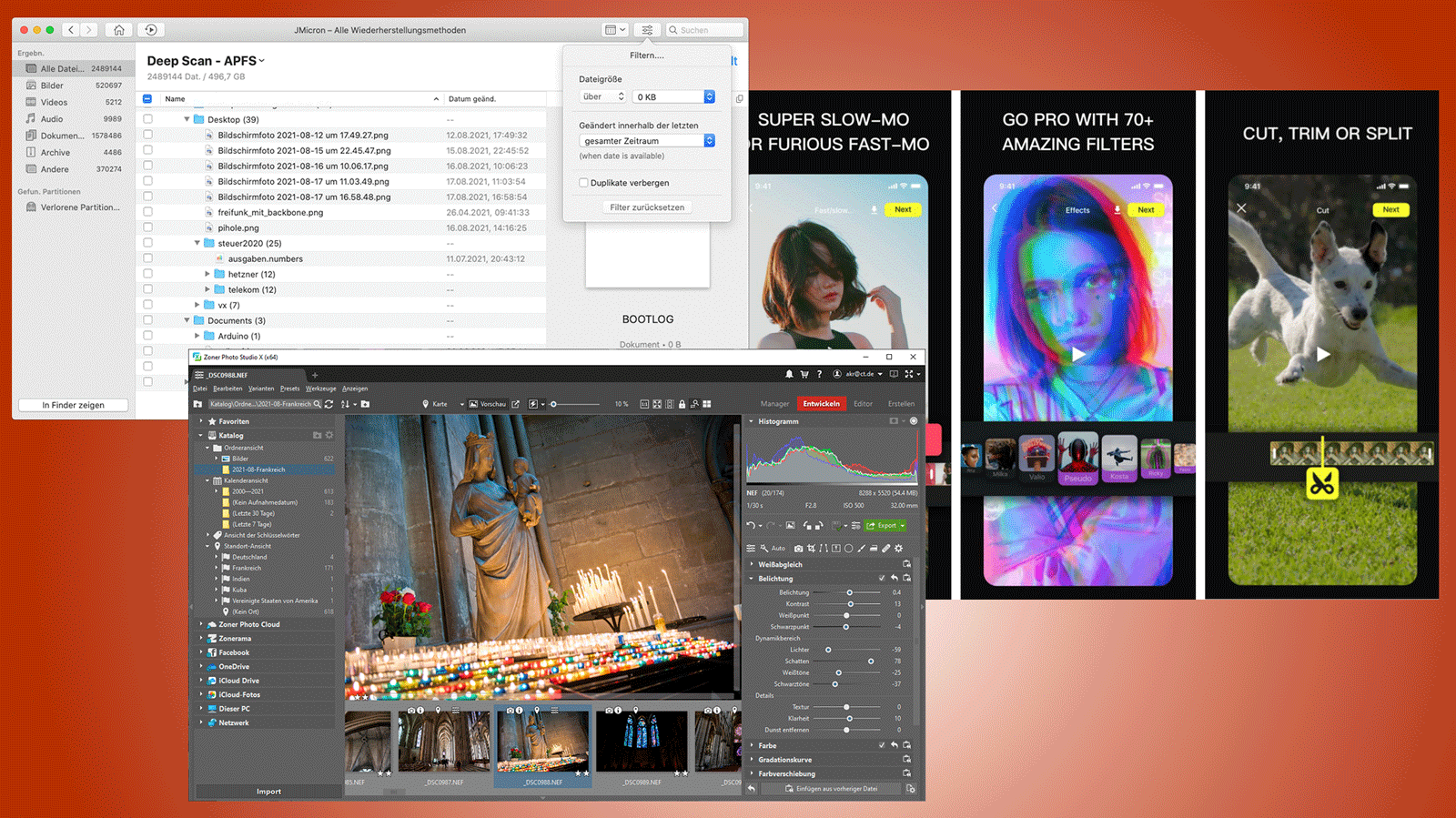Check the box next to pihole.png
Screen dimensions: 1456x818
point(147,227)
